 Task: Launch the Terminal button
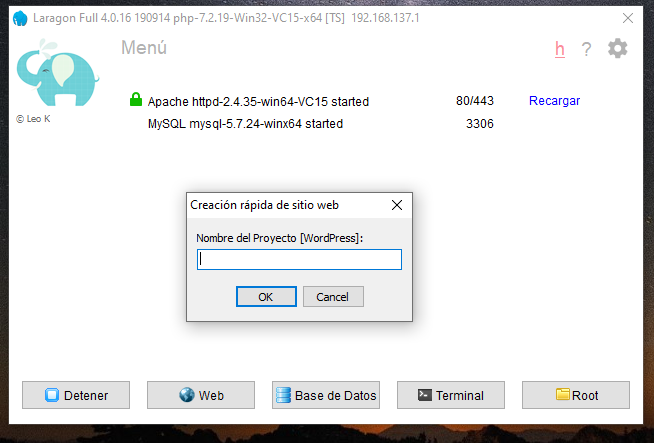[451, 395]
